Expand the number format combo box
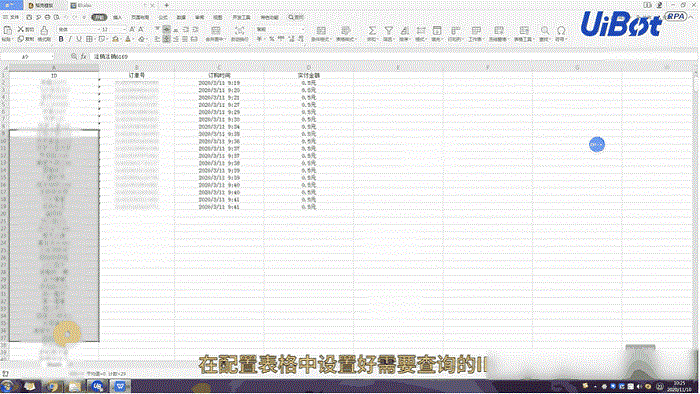700x394 pixels. pyautogui.click(x=280, y=29)
